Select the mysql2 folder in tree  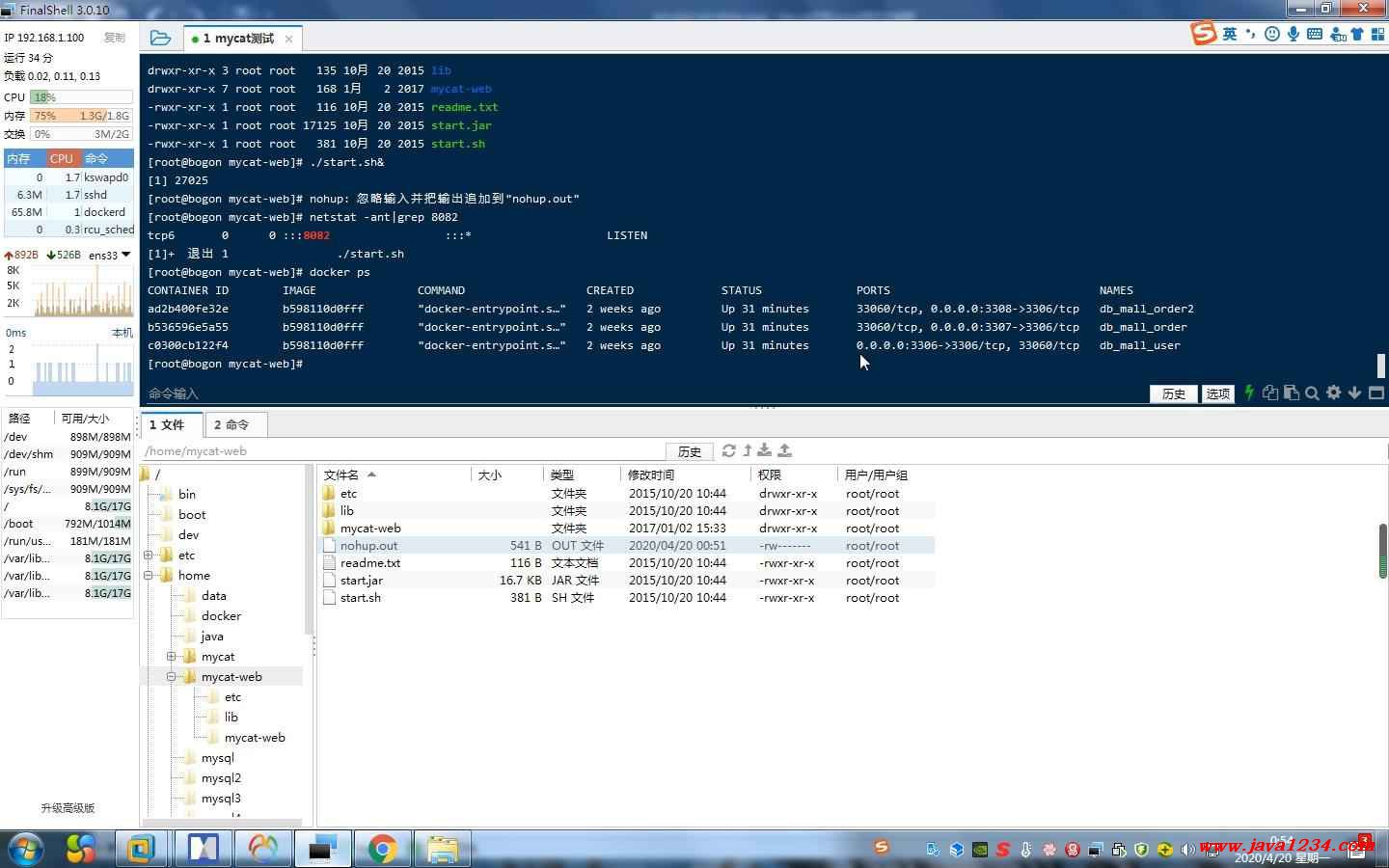click(221, 778)
